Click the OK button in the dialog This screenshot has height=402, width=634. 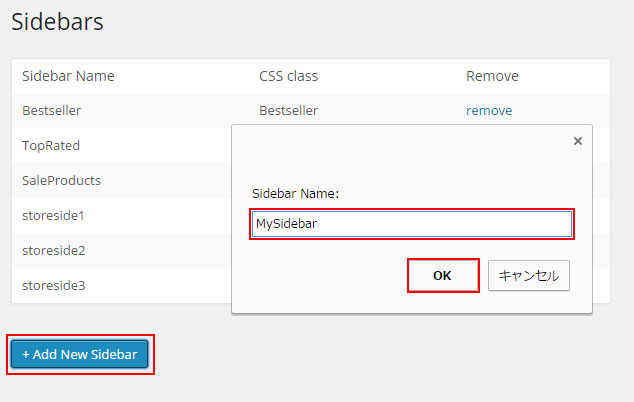click(x=442, y=275)
